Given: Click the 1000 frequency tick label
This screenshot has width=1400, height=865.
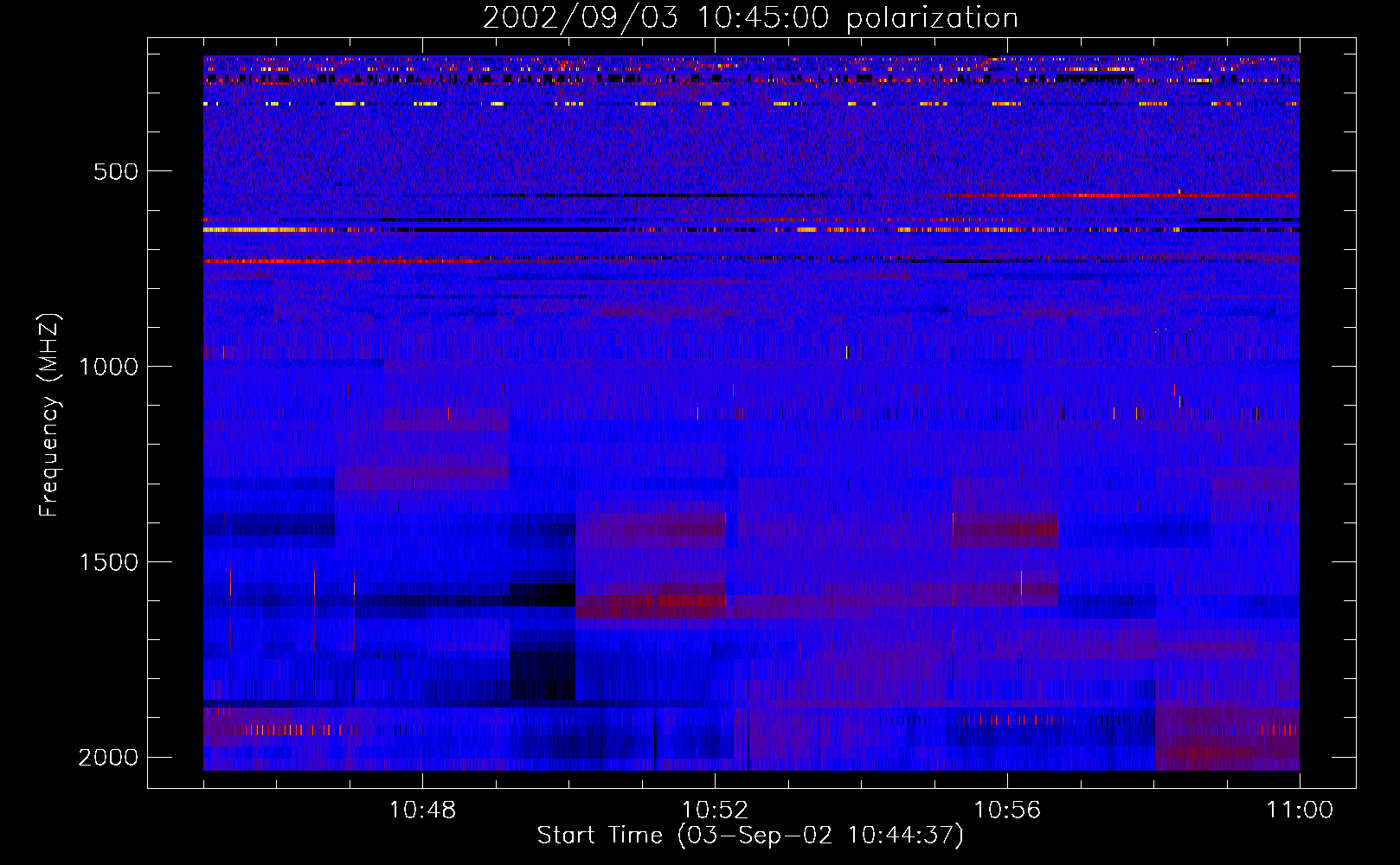Looking at the screenshot, I should pos(108,367).
